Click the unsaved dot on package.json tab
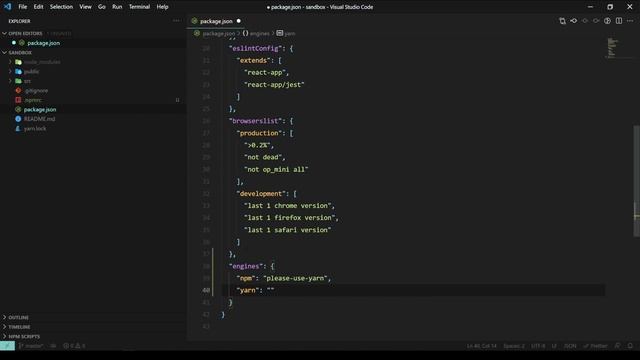This screenshot has width=640, height=360. coord(239,21)
